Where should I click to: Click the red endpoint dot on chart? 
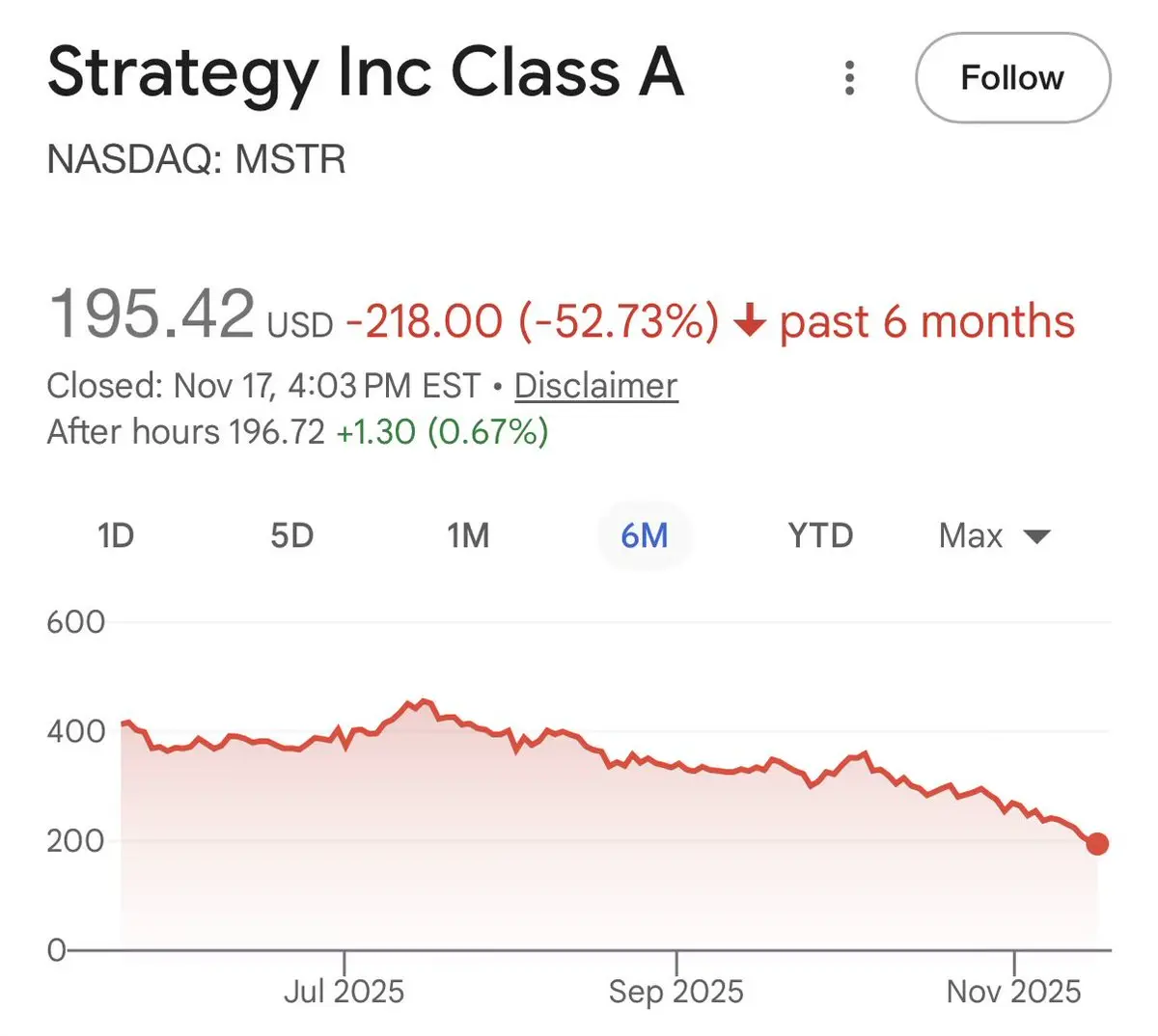[x=1097, y=844]
